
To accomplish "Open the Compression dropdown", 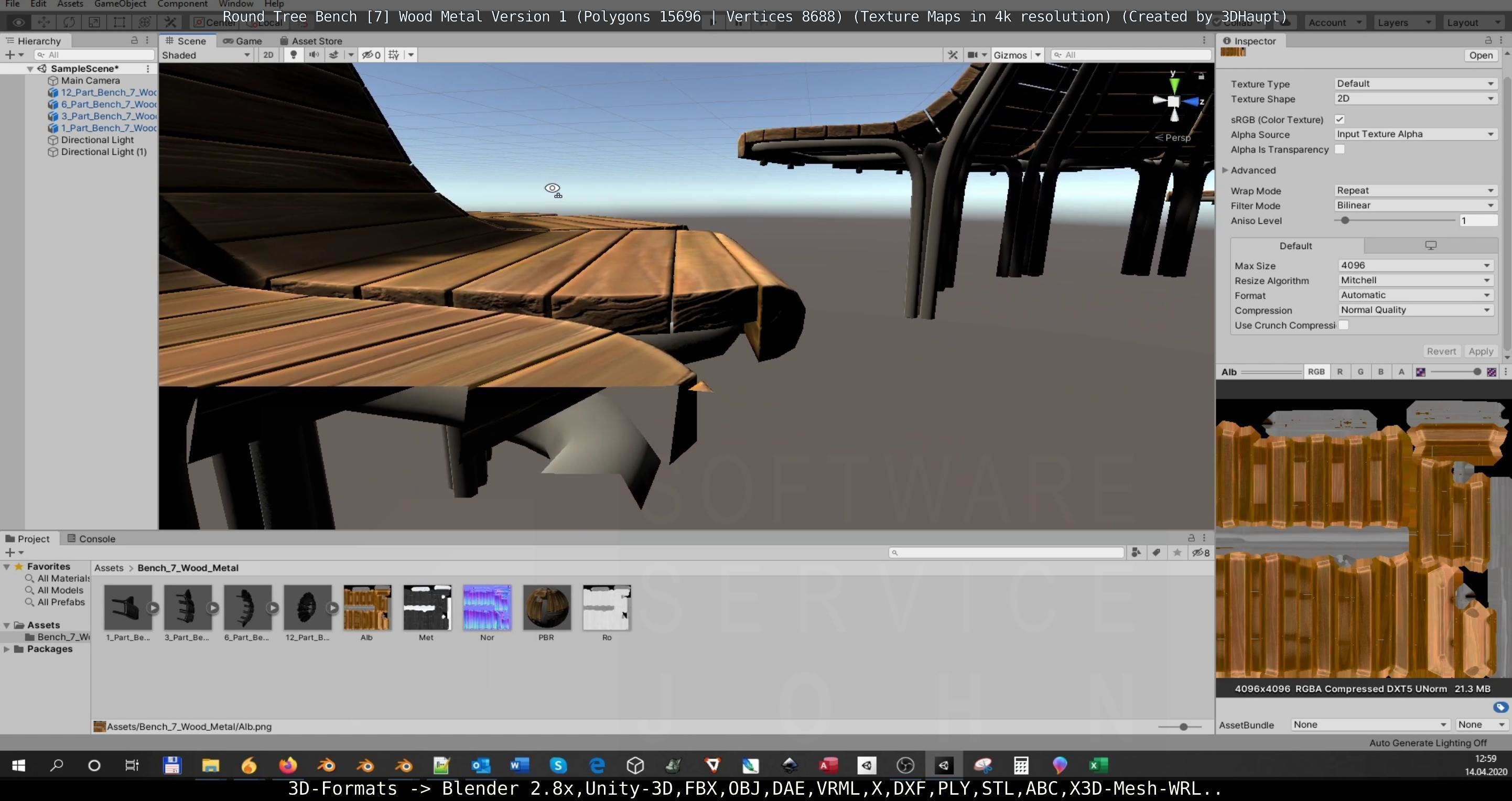I will tap(1414, 310).
